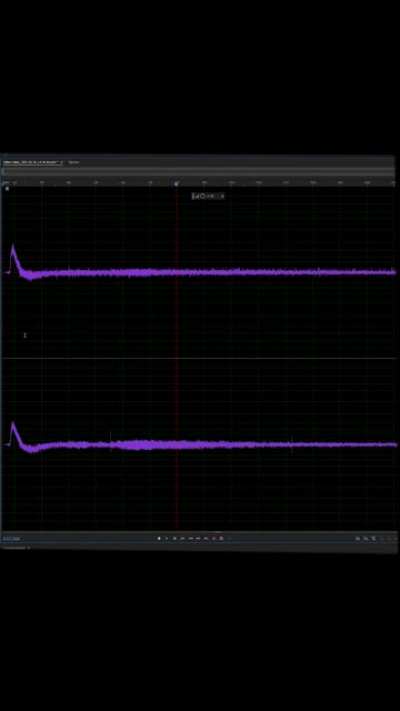Click the upper channel waveform peak

click(13, 248)
